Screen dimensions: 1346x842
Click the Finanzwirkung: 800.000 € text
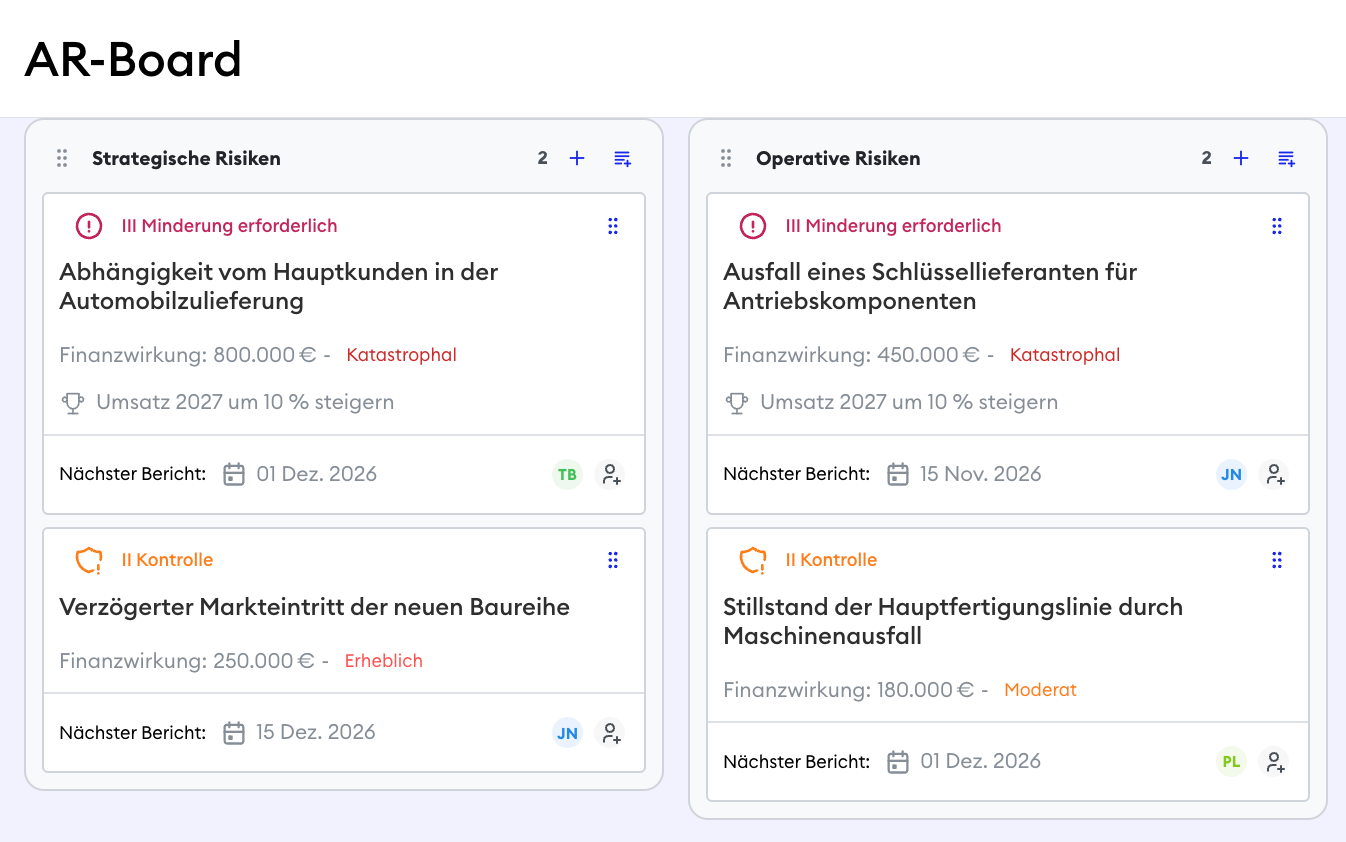(x=187, y=355)
